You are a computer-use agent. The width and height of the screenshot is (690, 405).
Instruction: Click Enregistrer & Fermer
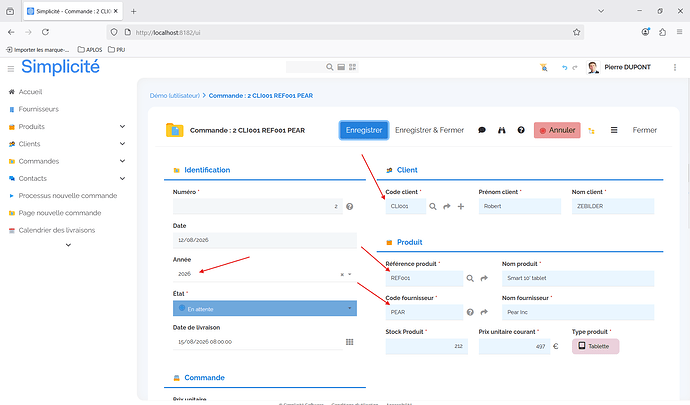point(429,130)
